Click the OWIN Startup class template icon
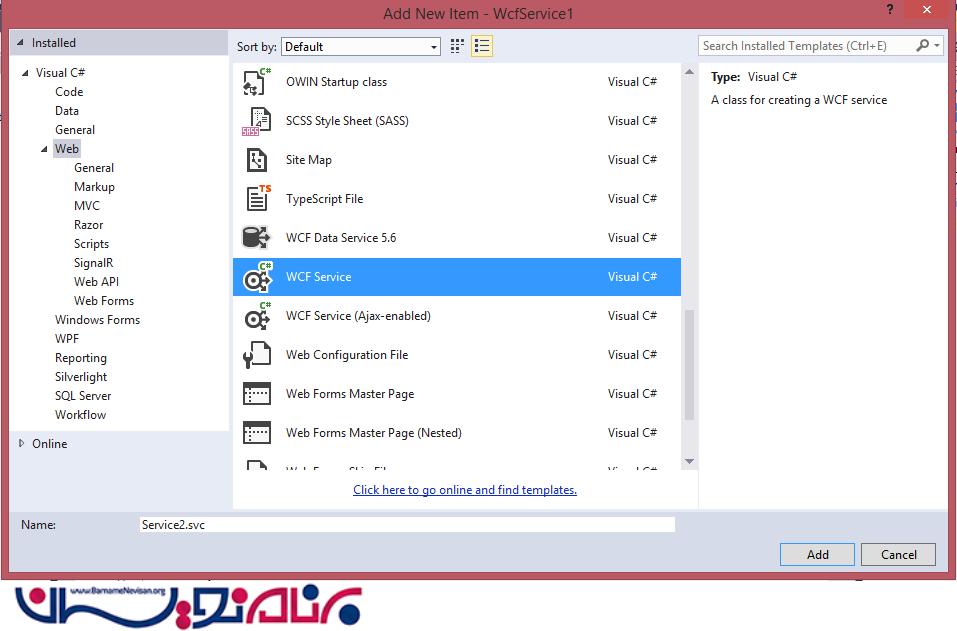The height and width of the screenshot is (631, 957). pyautogui.click(x=257, y=82)
